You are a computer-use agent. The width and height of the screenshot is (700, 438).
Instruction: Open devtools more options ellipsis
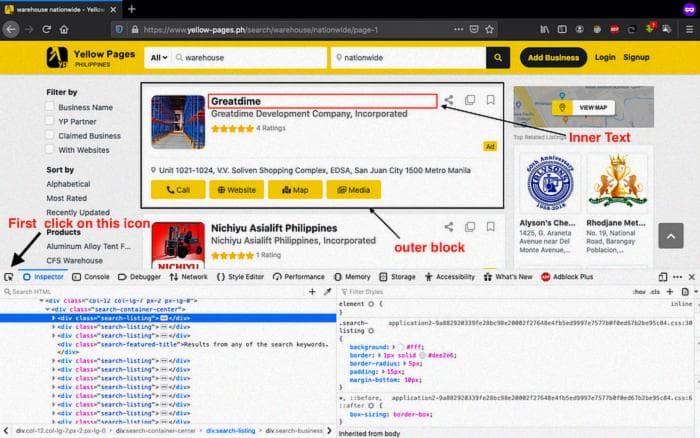[677, 277]
